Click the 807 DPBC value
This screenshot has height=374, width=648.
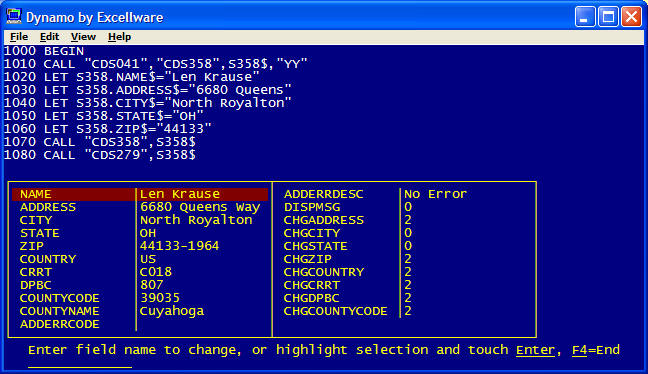152,285
